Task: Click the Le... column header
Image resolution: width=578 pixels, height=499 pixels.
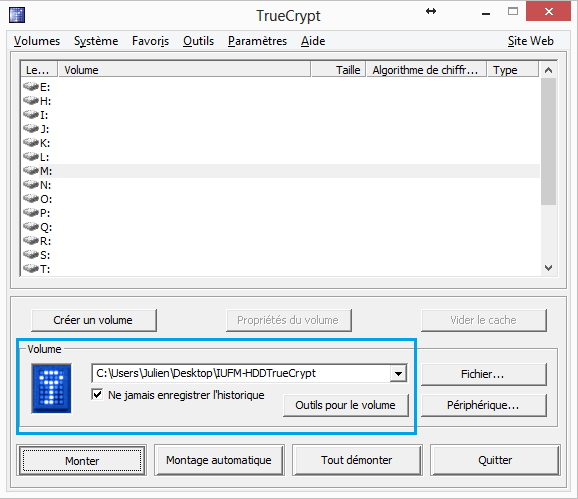Action: click(x=39, y=70)
